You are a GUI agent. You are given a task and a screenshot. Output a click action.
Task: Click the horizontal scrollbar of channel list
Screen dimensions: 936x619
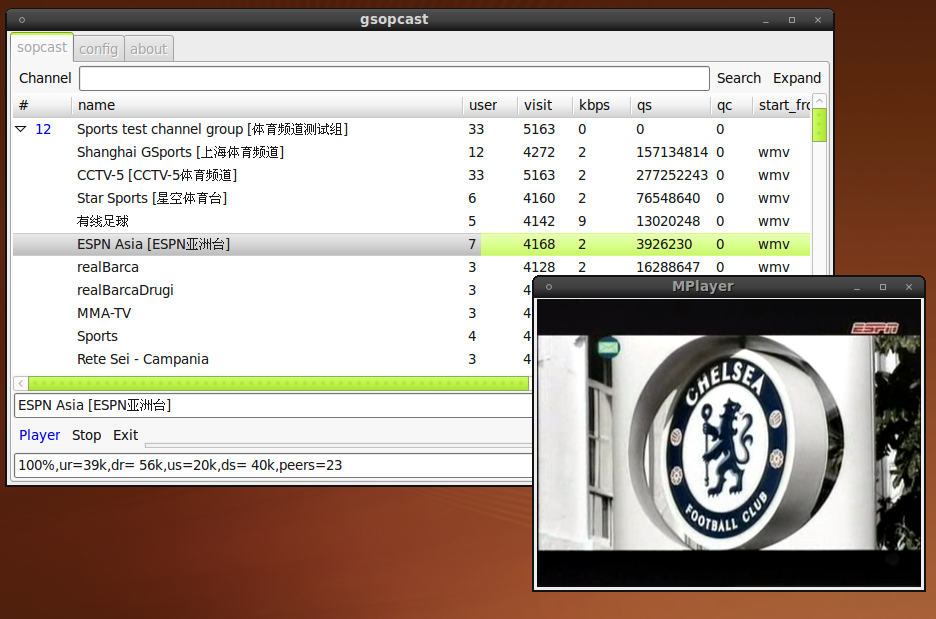click(278, 383)
